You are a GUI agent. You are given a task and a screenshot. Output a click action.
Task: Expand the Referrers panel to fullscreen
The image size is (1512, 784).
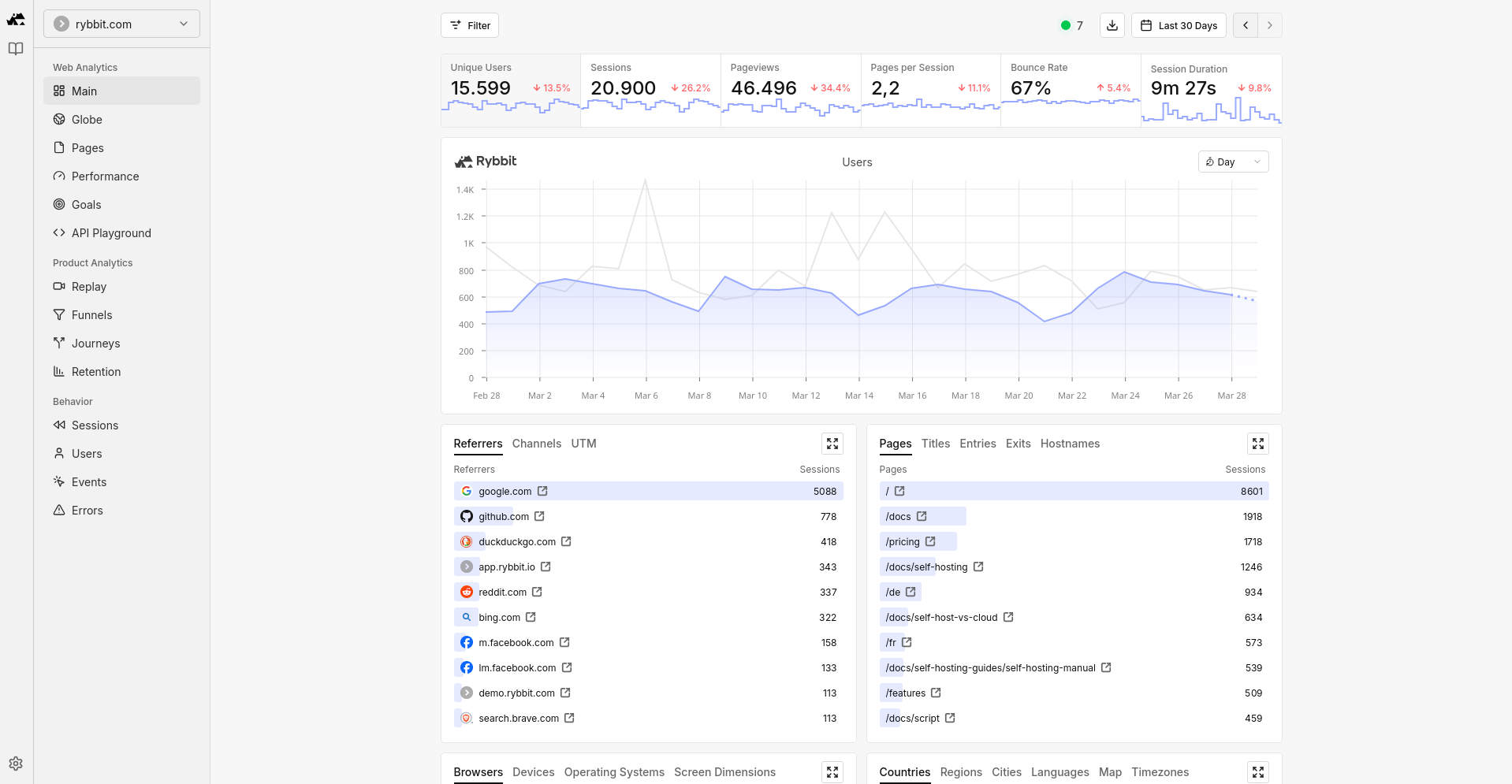tap(832, 444)
